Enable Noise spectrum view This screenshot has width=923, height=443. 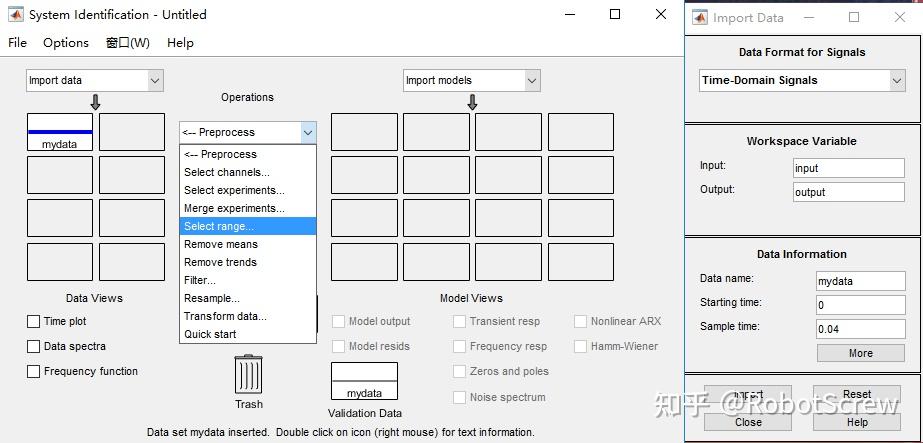(459, 397)
